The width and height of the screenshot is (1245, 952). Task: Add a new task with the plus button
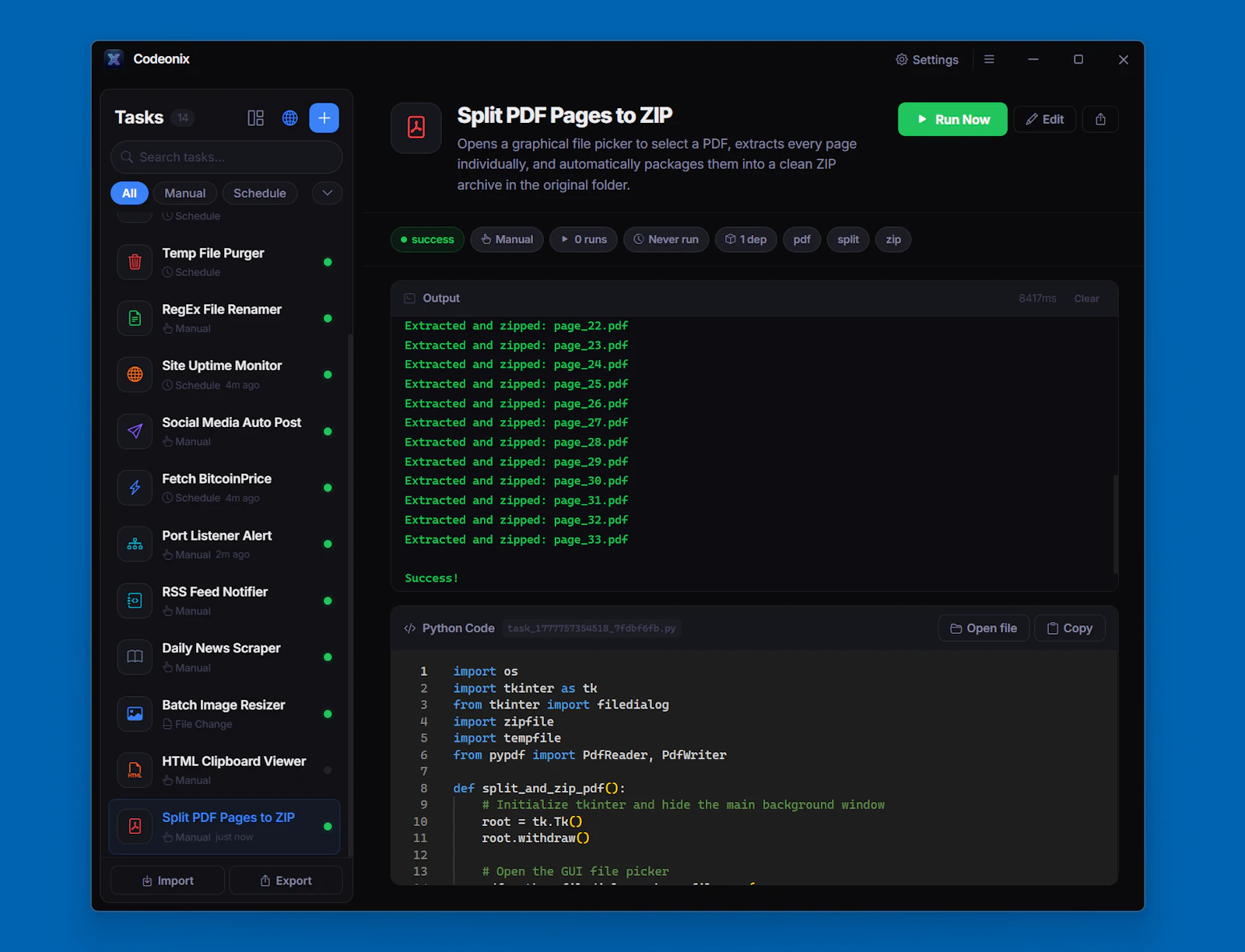coord(324,117)
